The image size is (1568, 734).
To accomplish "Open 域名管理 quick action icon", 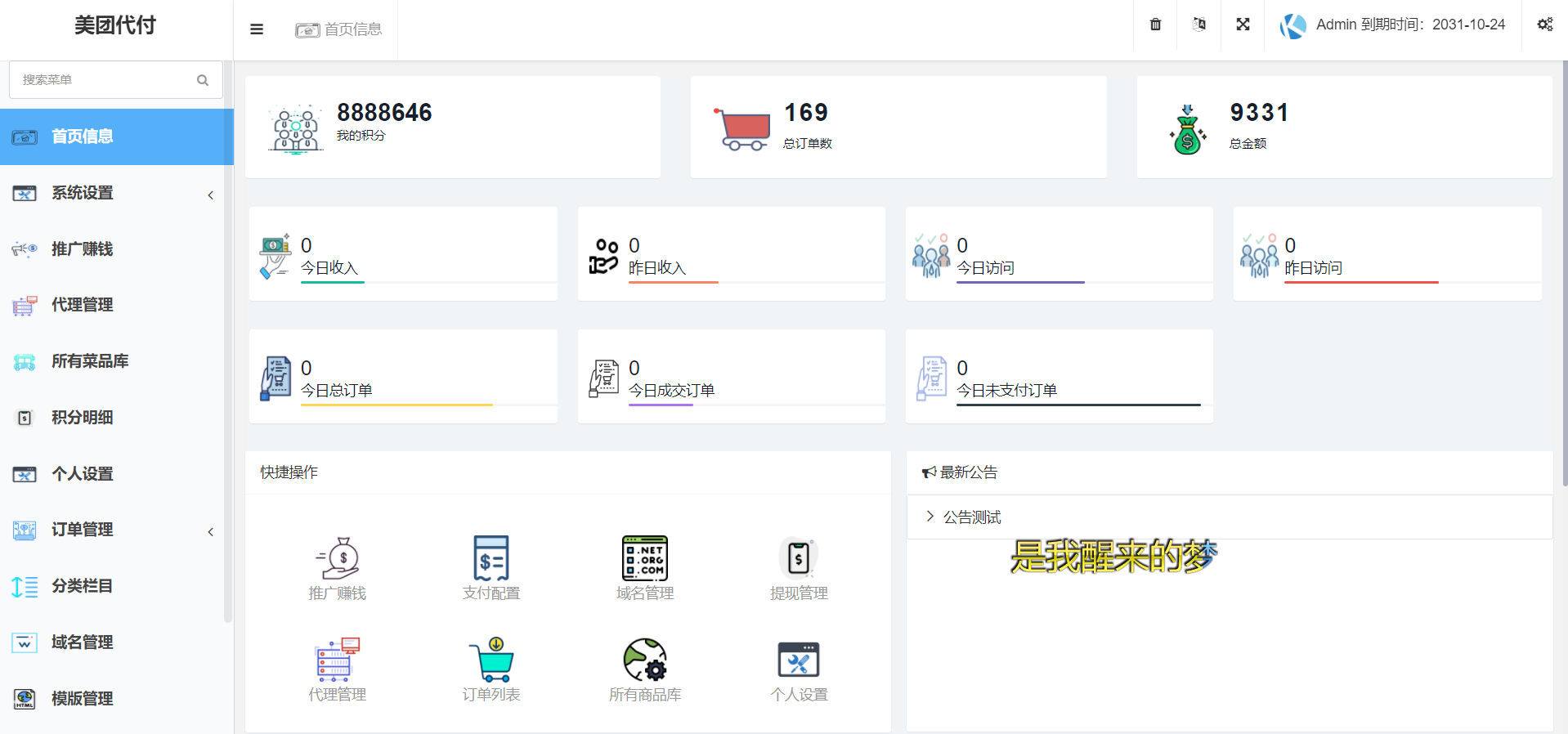I will point(645,559).
